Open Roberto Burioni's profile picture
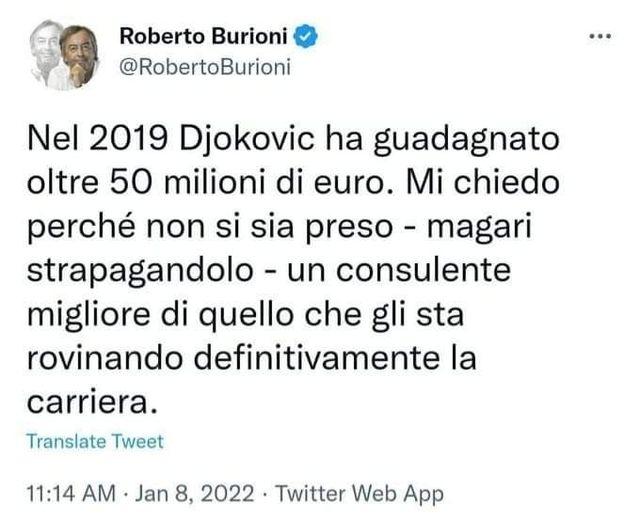Viewport: 640px width, 521px height. [64, 55]
